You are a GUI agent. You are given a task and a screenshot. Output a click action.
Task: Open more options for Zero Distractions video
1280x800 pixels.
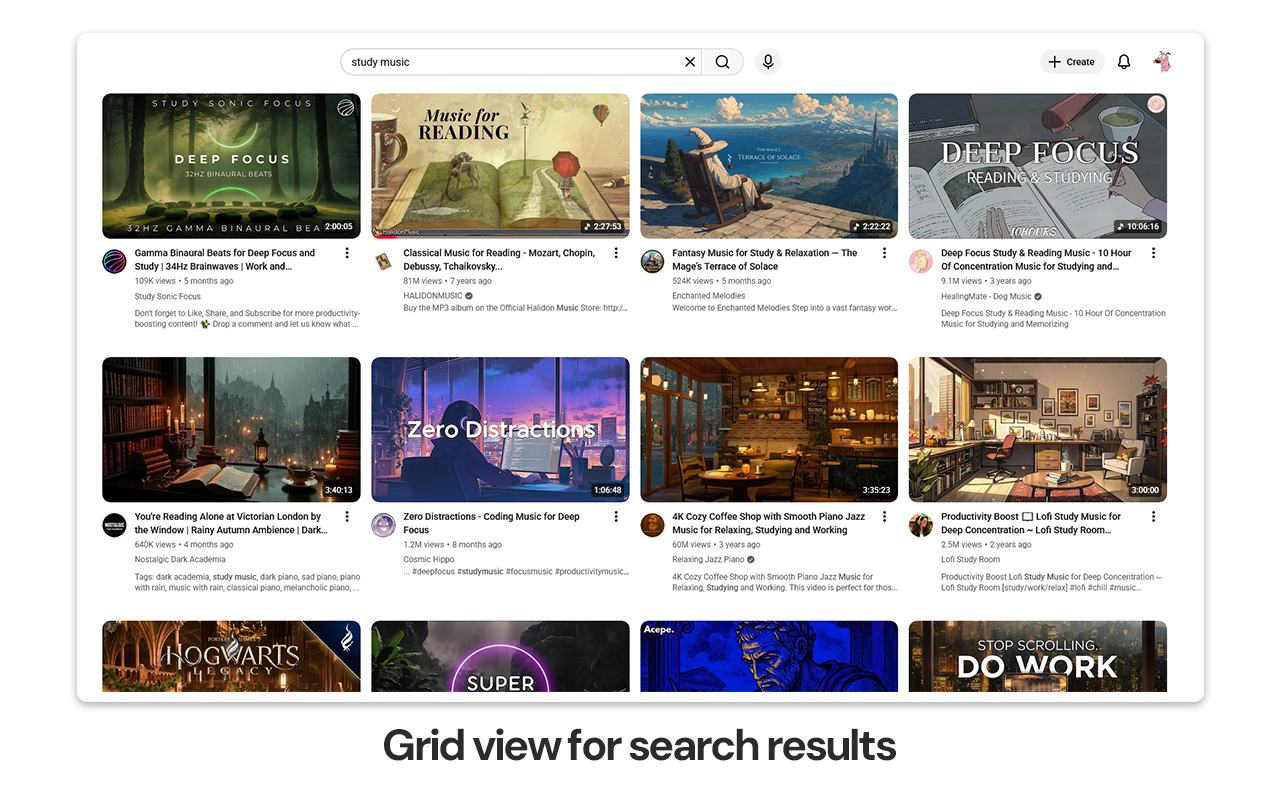tap(616, 517)
